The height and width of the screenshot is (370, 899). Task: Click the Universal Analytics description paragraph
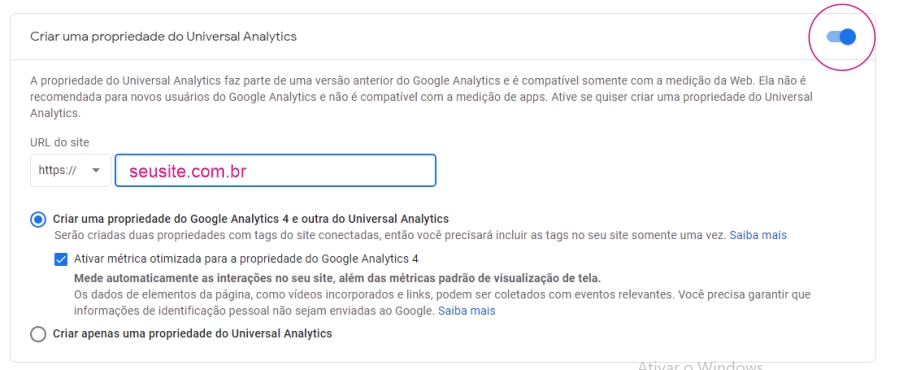pos(421,97)
